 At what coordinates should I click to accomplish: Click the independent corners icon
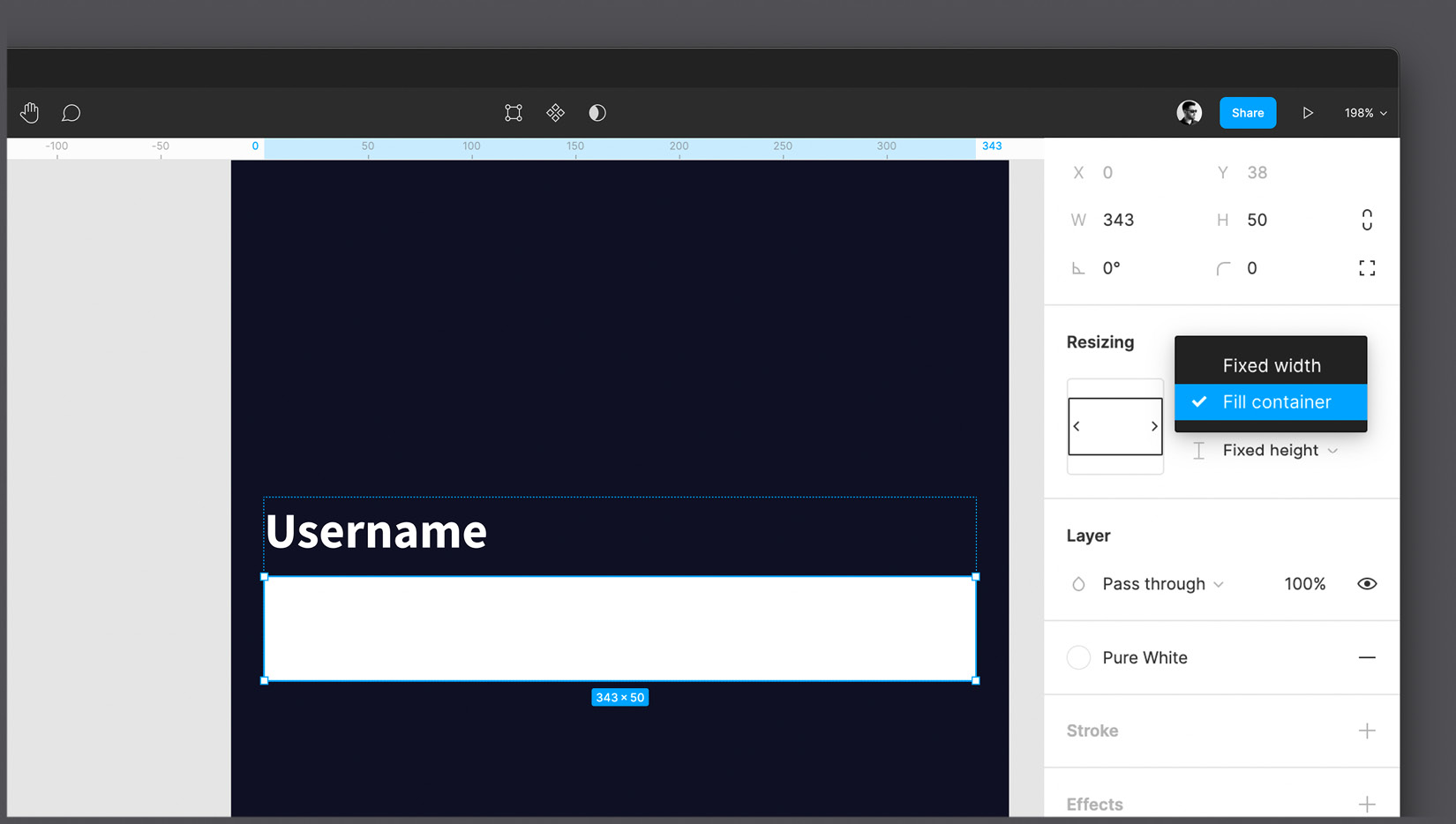coord(1367,268)
